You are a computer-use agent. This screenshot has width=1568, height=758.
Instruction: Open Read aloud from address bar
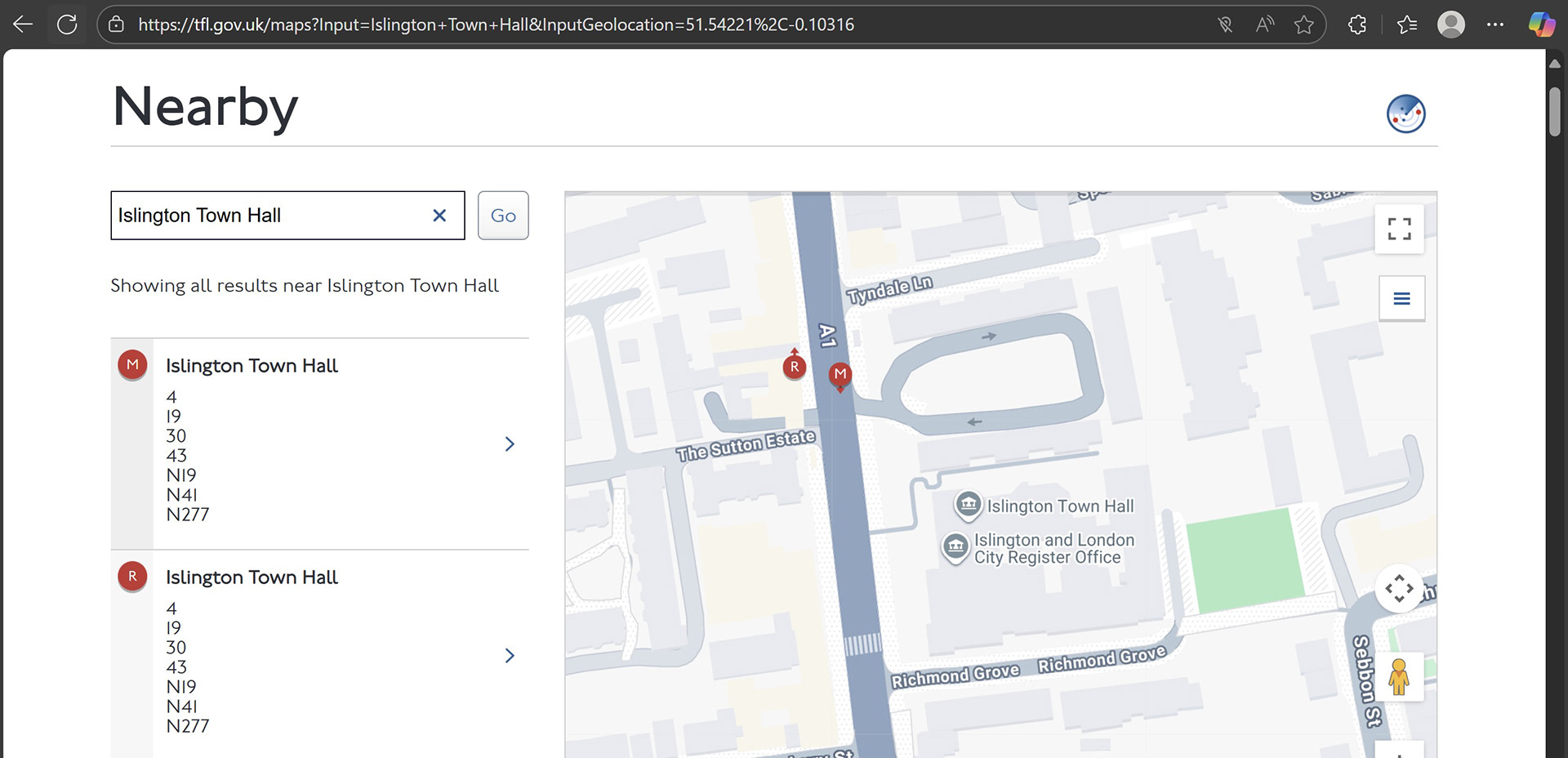click(1265, 25)
